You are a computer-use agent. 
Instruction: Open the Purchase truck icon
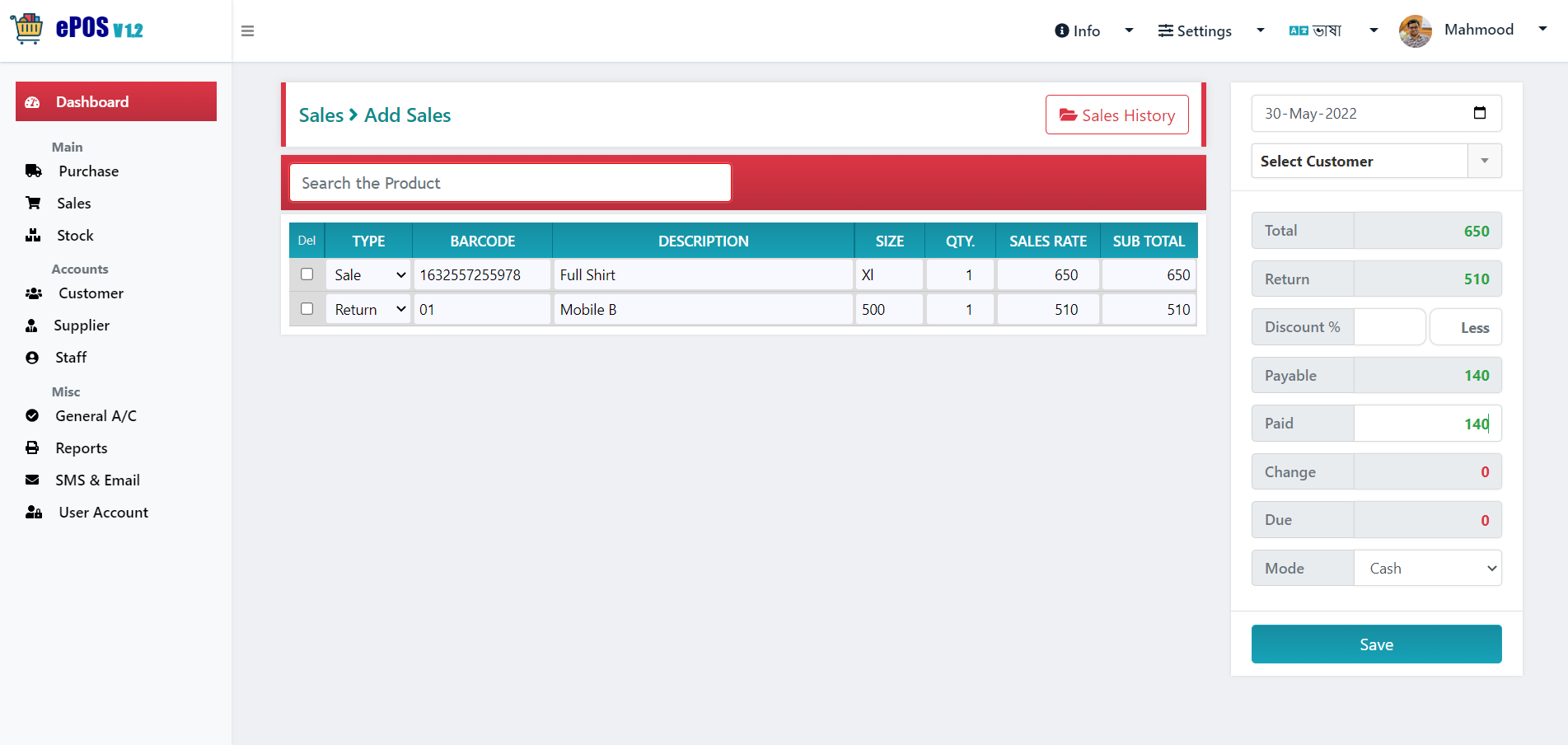click(x=34, y=171)
